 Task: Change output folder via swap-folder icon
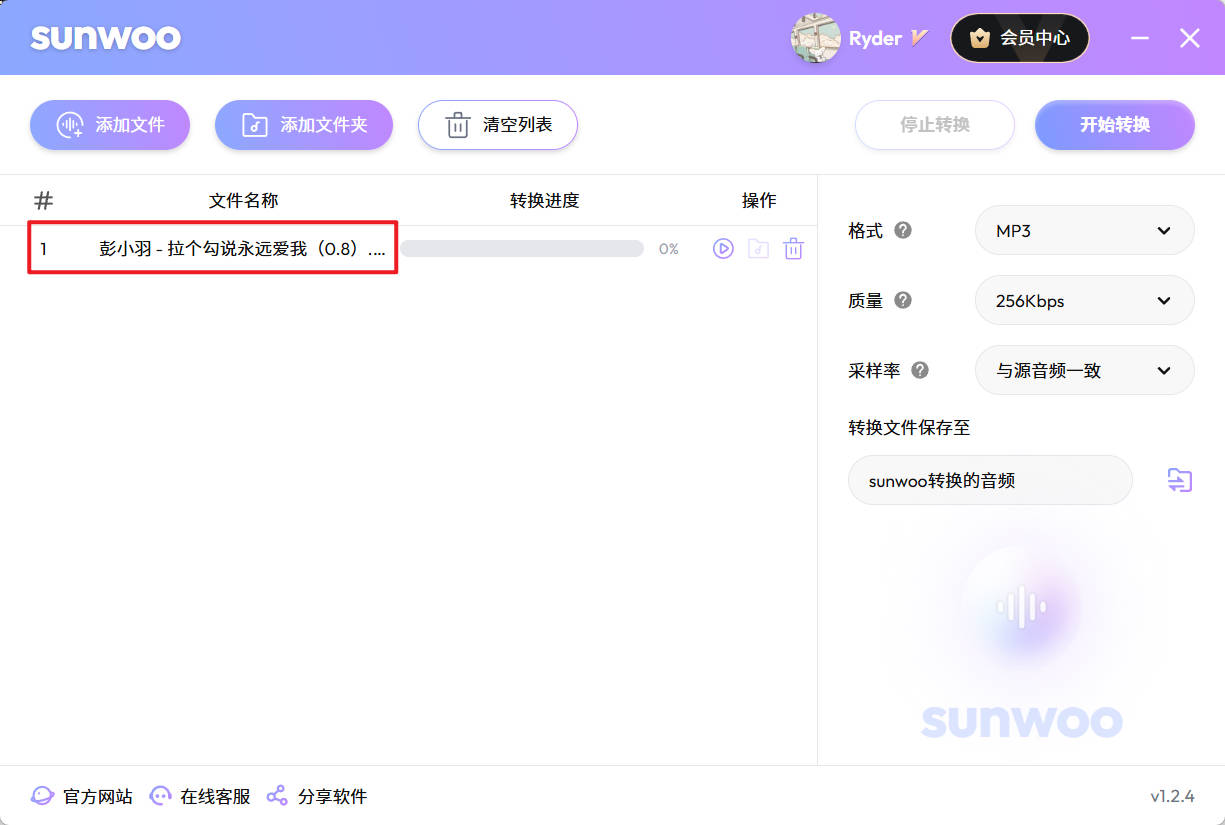(1180, 480)
